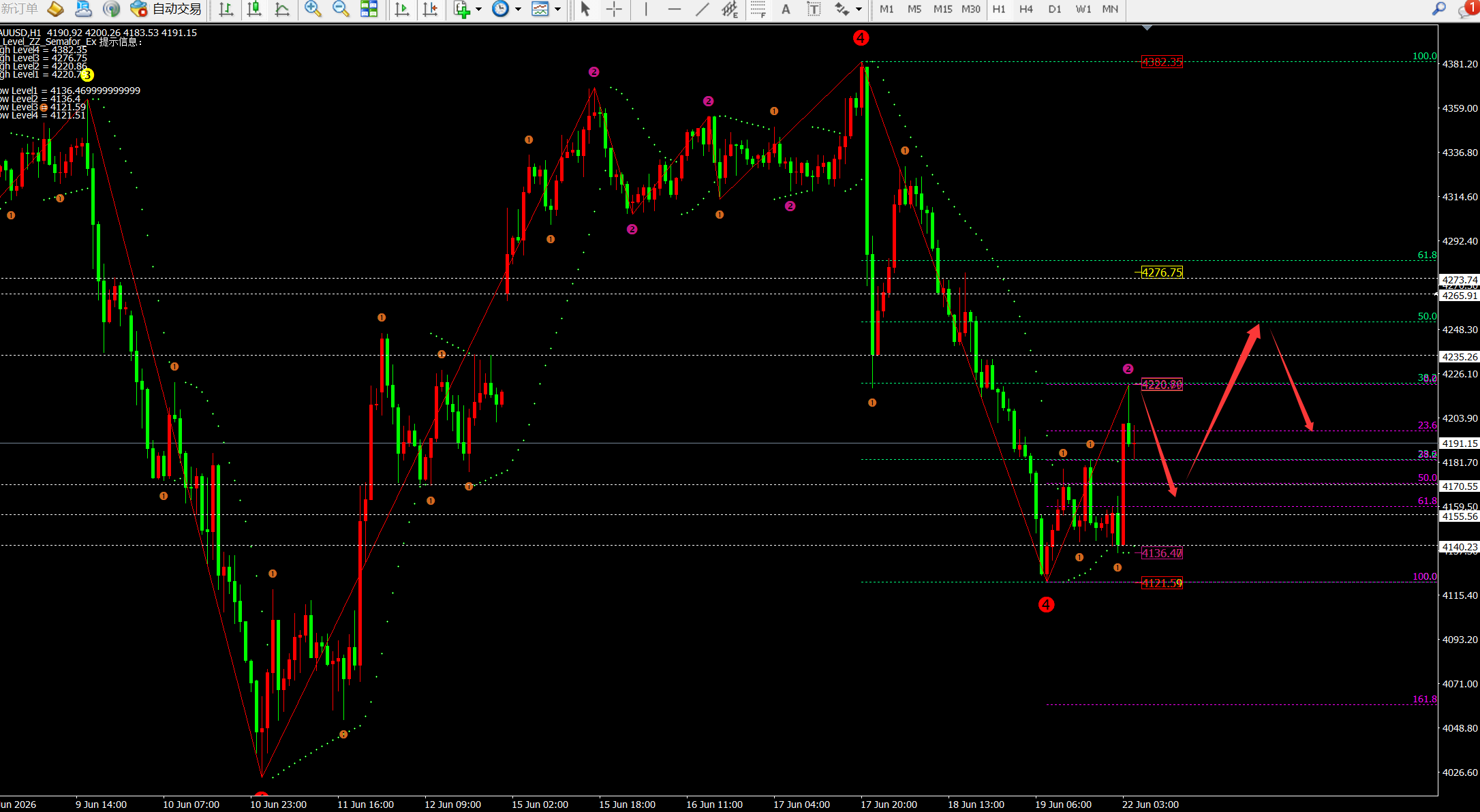Click the 4136.4 price label
Viewport: 1480px width, 812px height.
[1162, 553]
